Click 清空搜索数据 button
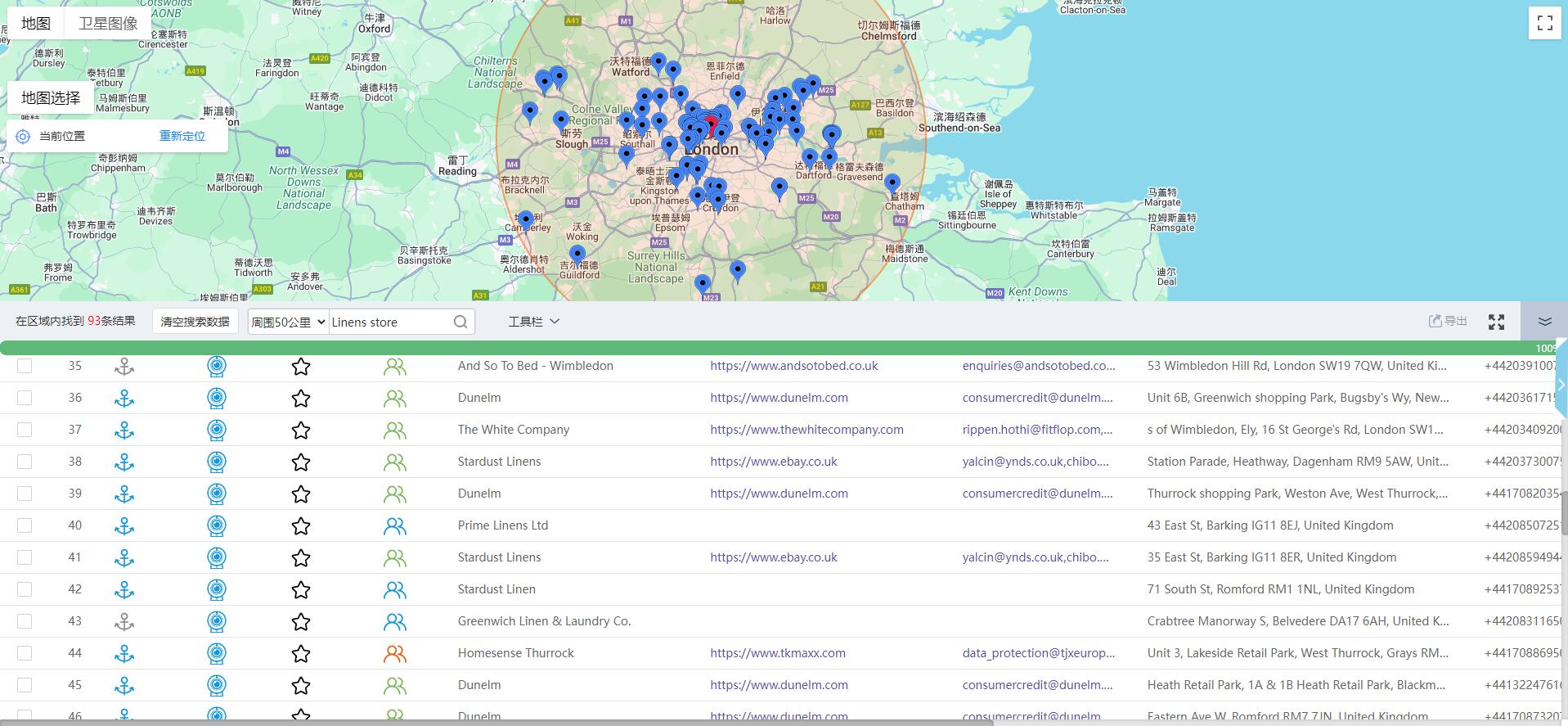Image resolution: width=1568 pixels, height=726 pixels. [195, 322]
